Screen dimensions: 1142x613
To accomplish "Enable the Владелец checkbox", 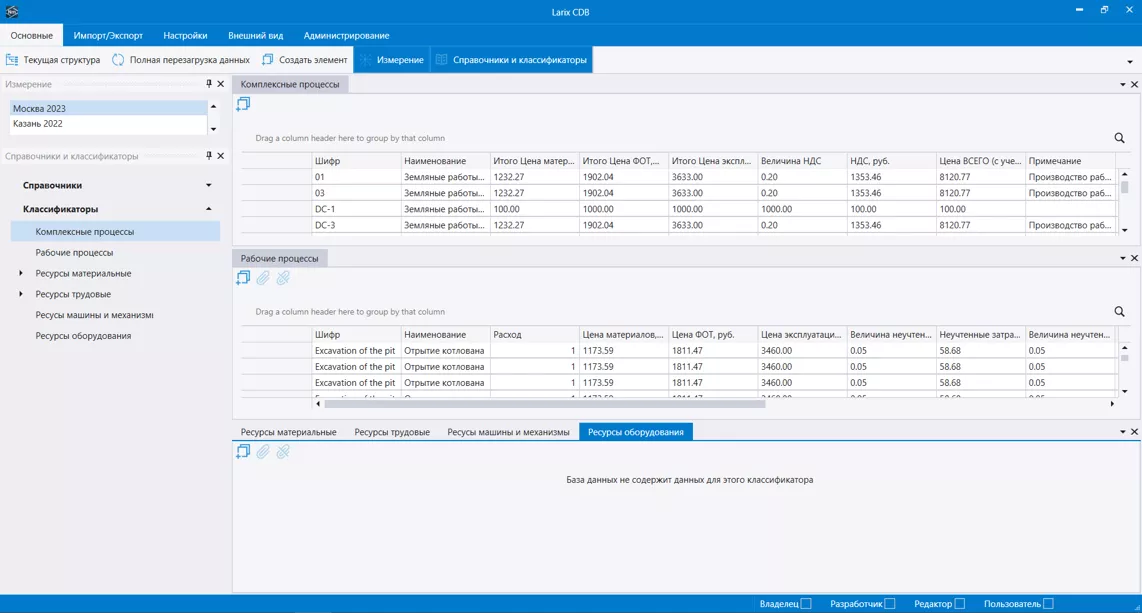I will click(806, 604).
